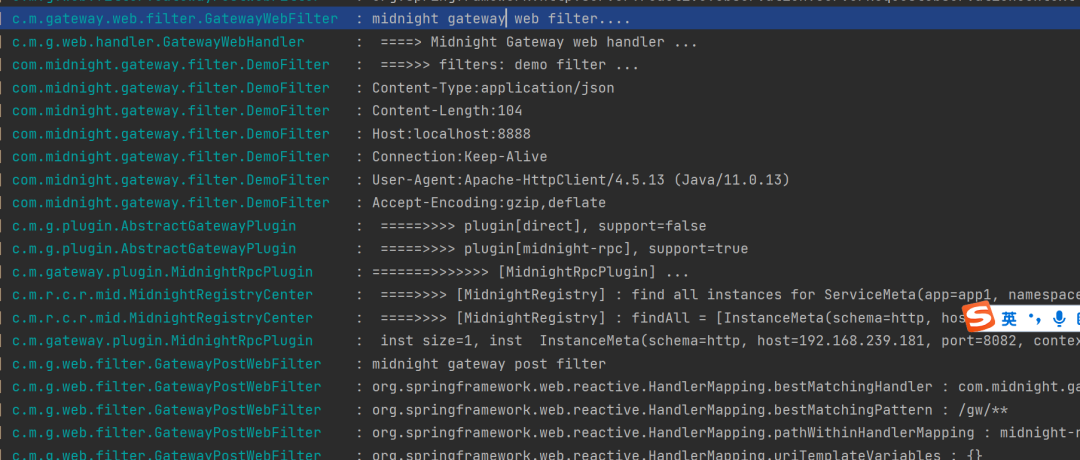Click MidnightRpcPlugin logger name beside 'inst size=1'
Image resolution: width=1080 pixels, height=460 pixels.
pos(163,341)
